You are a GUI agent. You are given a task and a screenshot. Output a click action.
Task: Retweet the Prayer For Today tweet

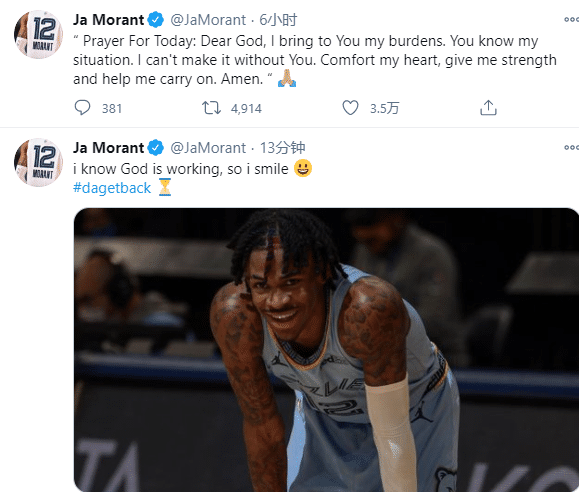coord(211,108)
